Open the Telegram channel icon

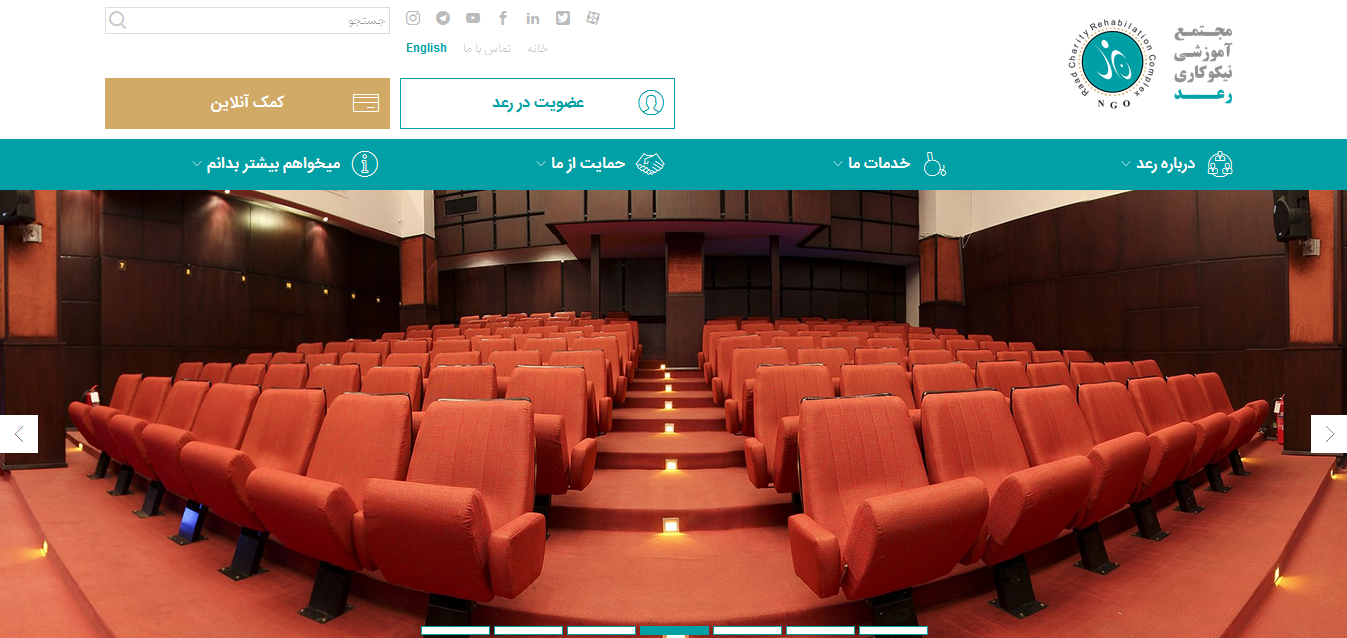[443, 18]
